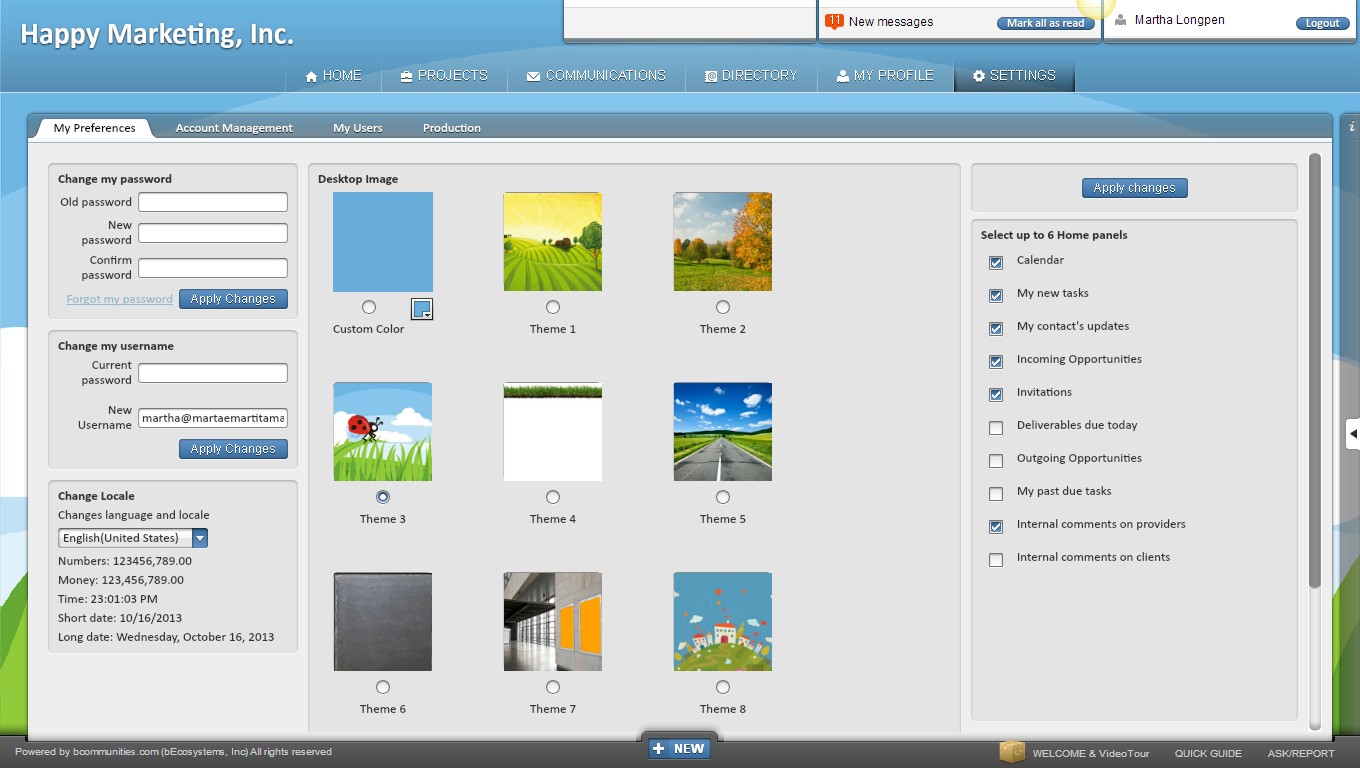The height and width of the screenshot is (768, 1360).
Task: Open COMMUNICATIONS with the envelope icon
Action: click(533, 76)
